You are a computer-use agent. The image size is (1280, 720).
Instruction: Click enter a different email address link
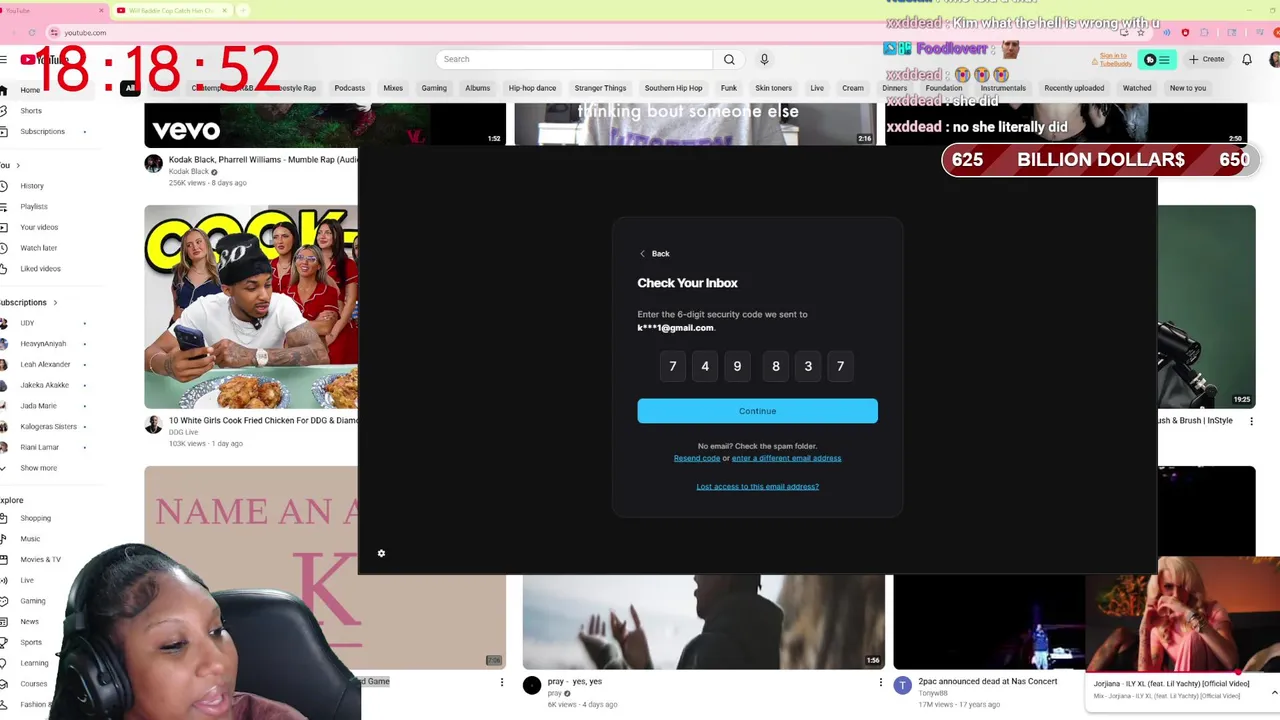coord(786,458)
